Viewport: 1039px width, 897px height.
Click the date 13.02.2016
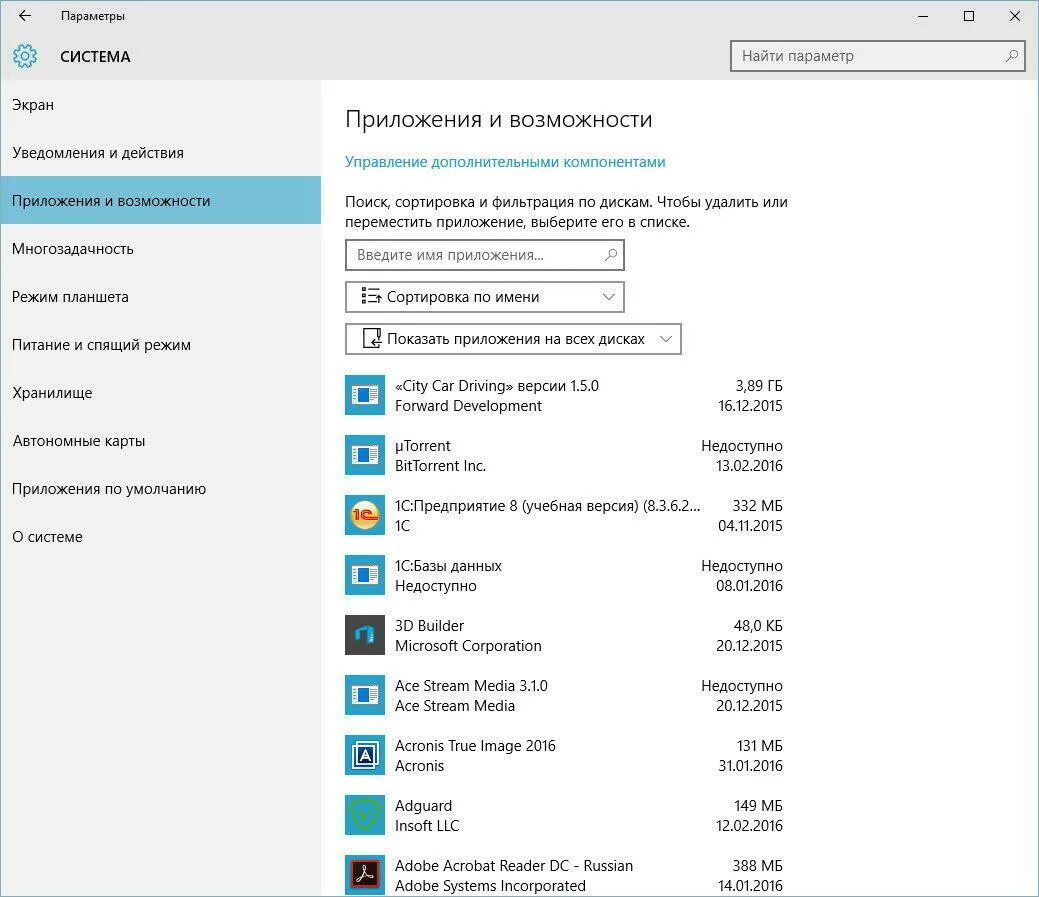coord(749,466)
